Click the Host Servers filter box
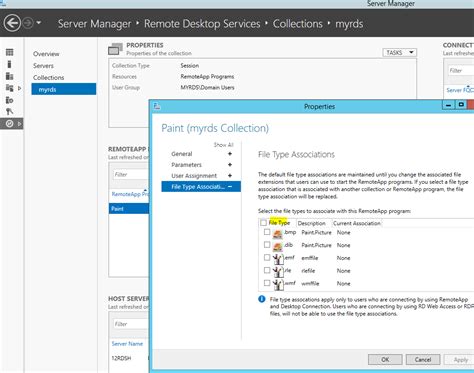Viewport: 474px width, 373px height. pyautogui.click(x=130, y=324)
